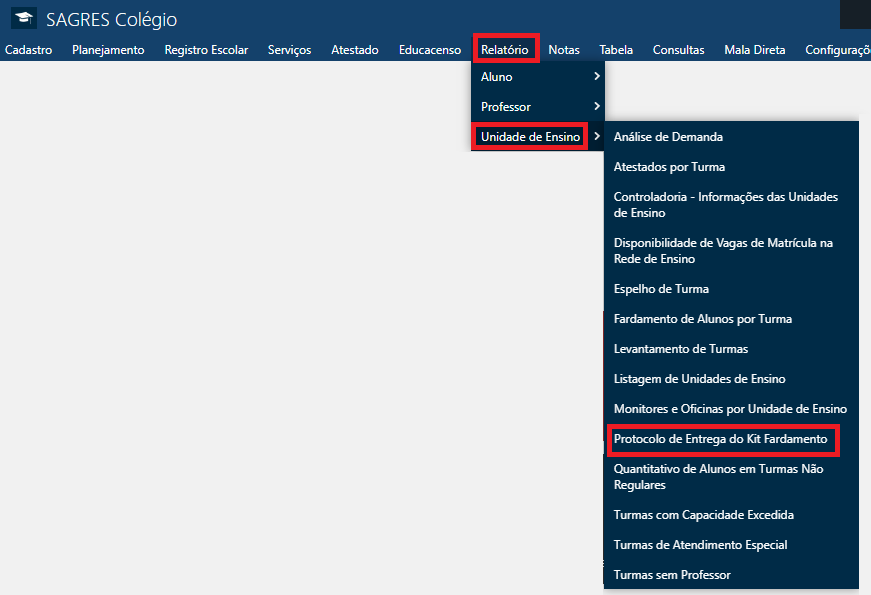Viewport: 871px width, 595px height.
Task: Select the Registro Escolar menu
Action: point(206,49)
